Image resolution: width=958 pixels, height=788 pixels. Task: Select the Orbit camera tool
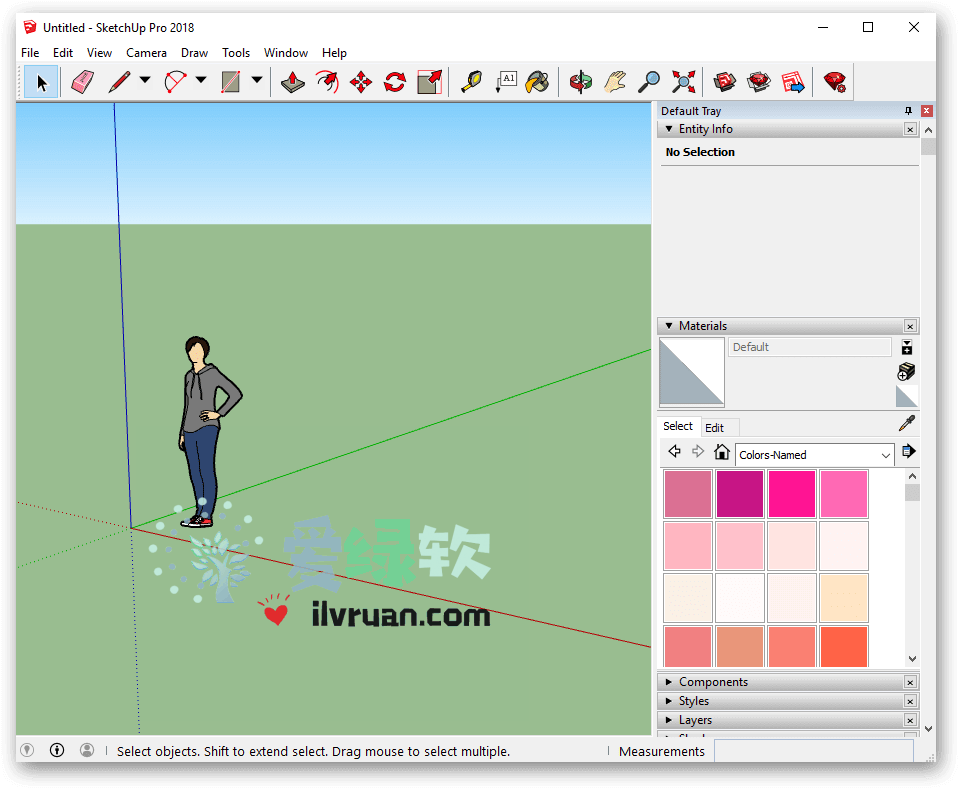tap(580, 82)
